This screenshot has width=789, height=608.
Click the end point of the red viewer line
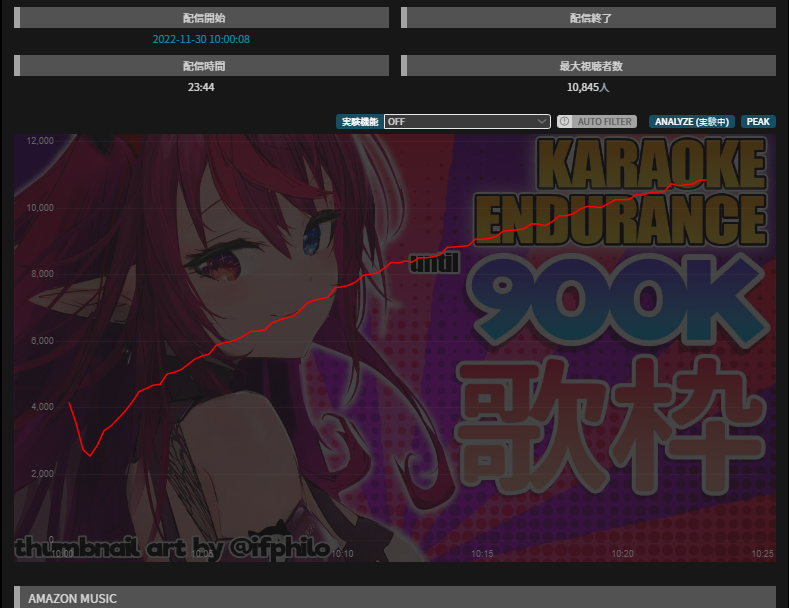[706, 180]
